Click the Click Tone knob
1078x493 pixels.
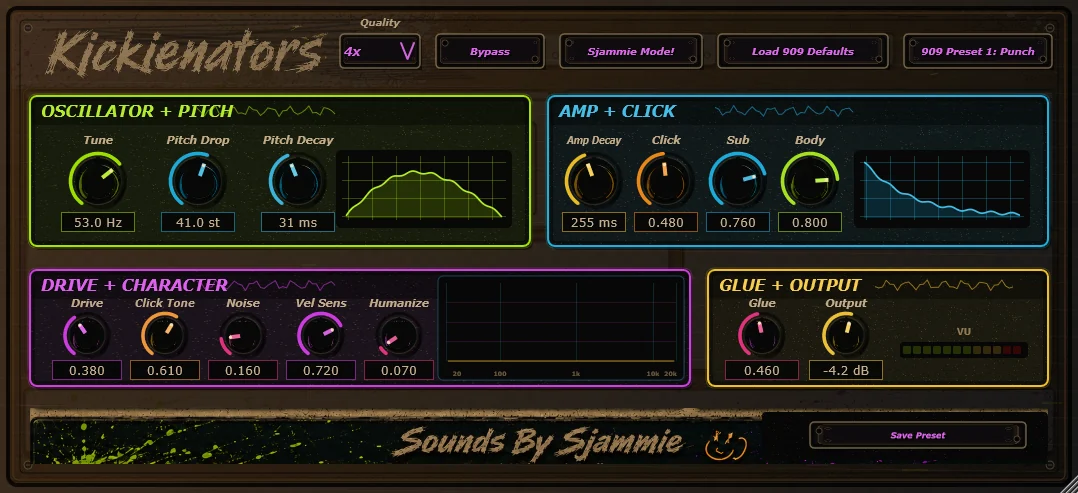164,336
